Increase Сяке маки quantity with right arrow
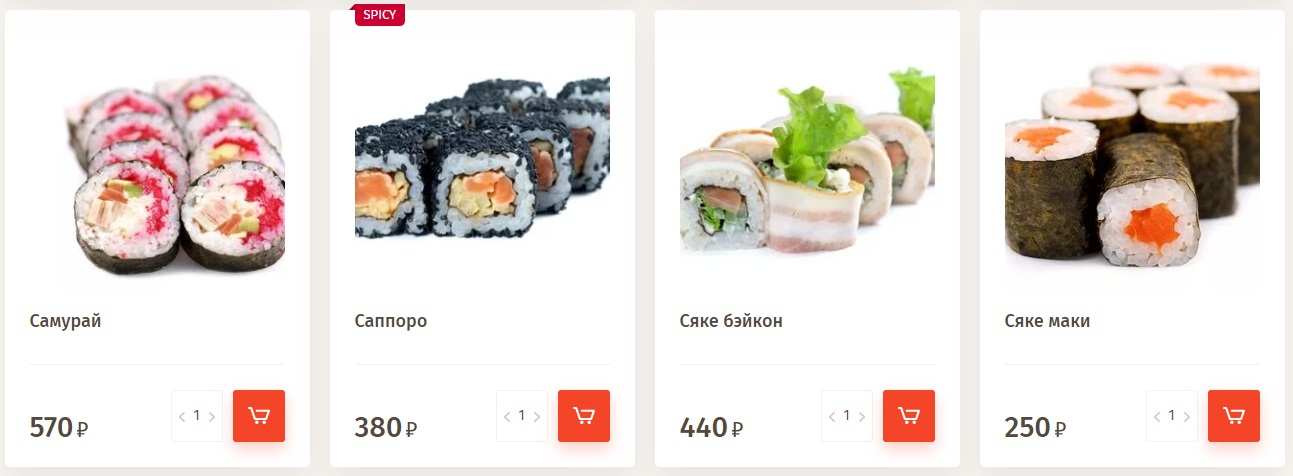This screenshot has height=476, width=1293. [1187, 416]
